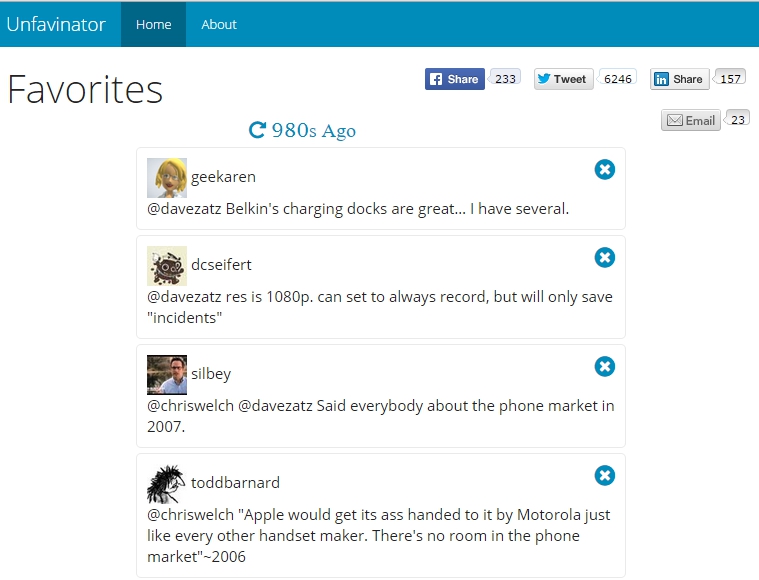The height and width of the screenshot is (580, 759).
Task: Open the About nav item
Action: (219, 24)
